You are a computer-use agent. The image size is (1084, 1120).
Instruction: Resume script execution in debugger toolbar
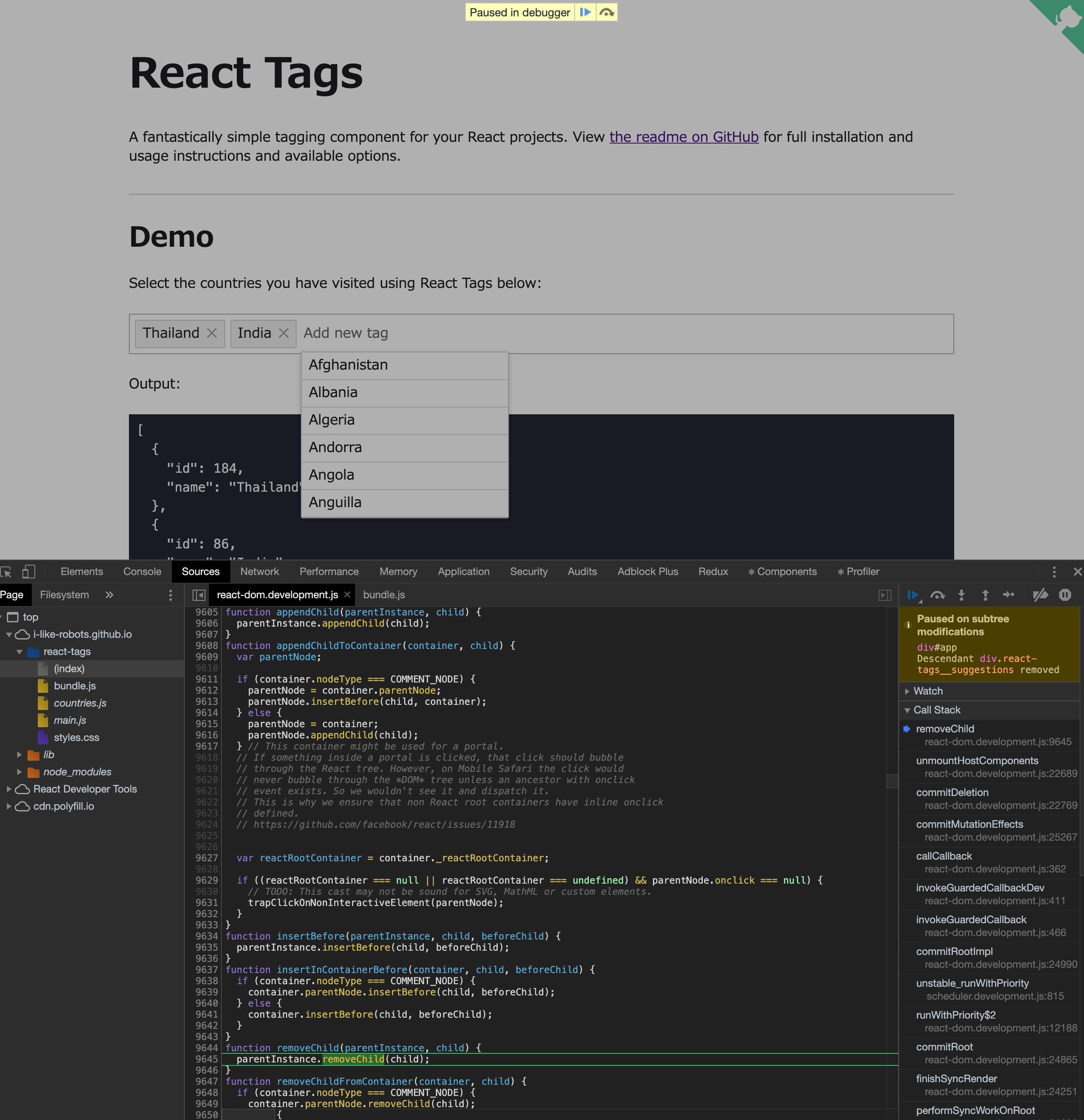coord(914,595)
